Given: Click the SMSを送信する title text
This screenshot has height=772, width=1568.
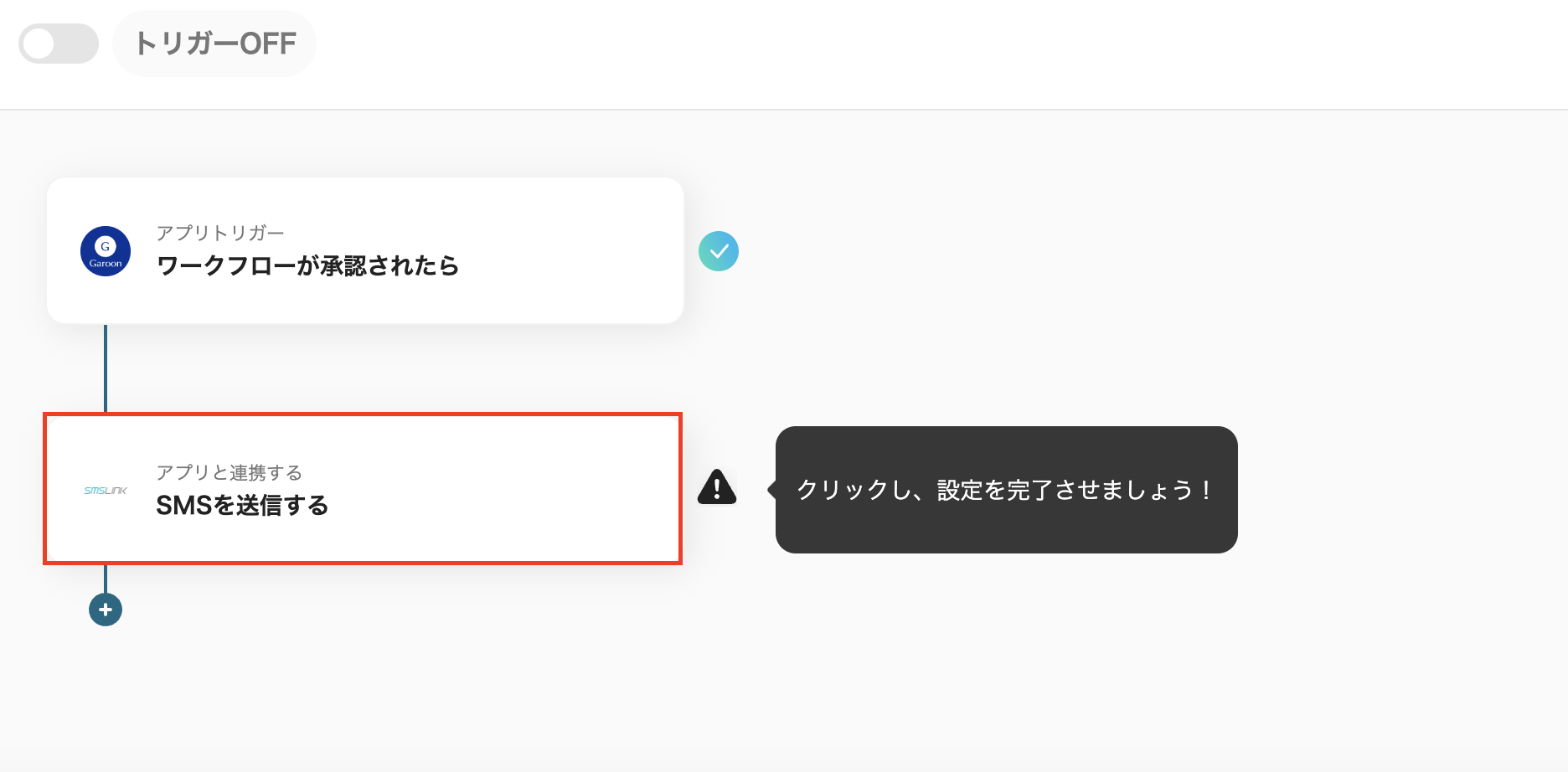Looking at the screenshot, I should pyautogui.click(x=243, y=505).
